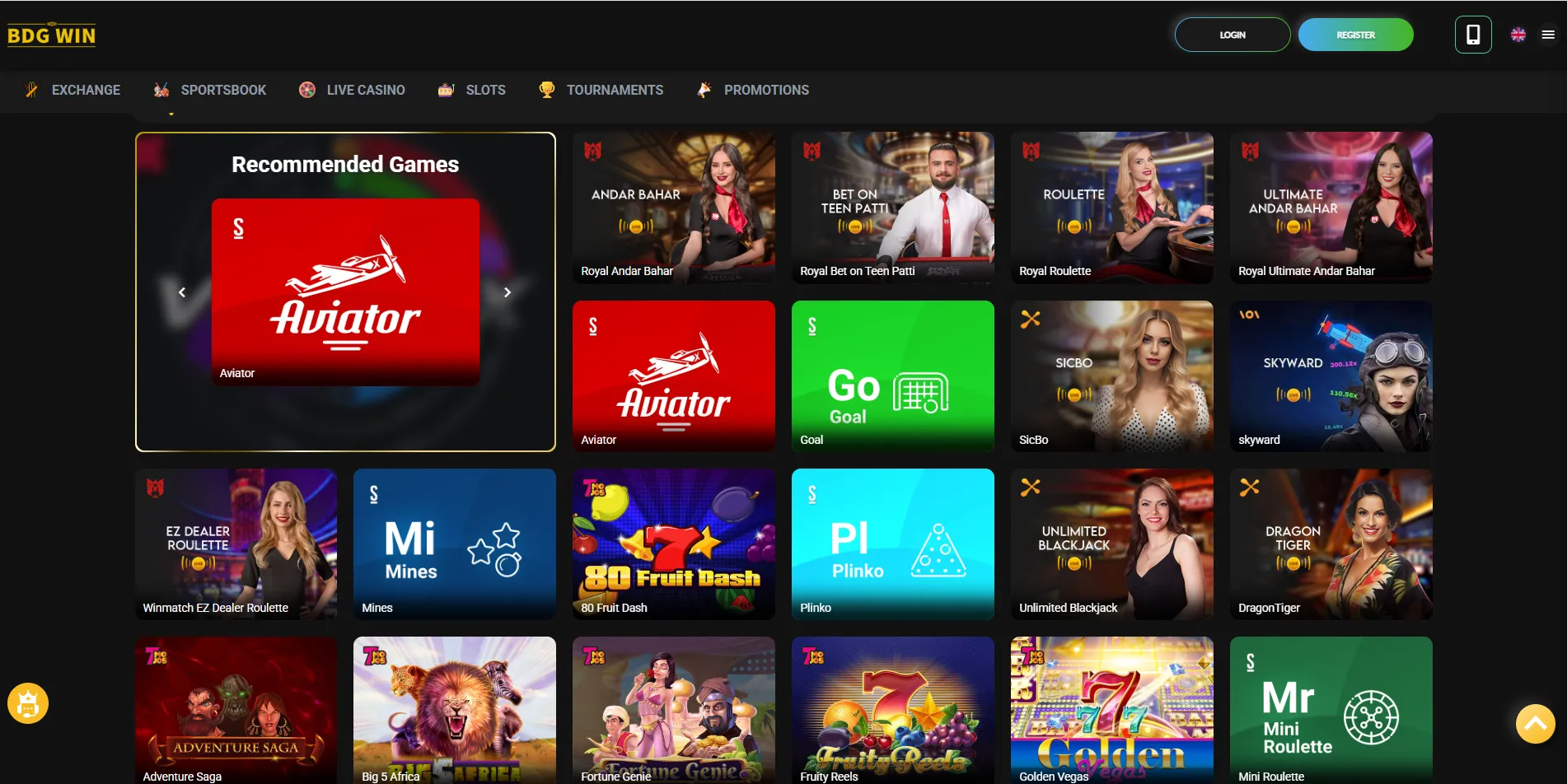The width and height of the screenshot is (1567, 784).
Task: Open Royal Bet on Teen Patti
Action: pos(893,208)
